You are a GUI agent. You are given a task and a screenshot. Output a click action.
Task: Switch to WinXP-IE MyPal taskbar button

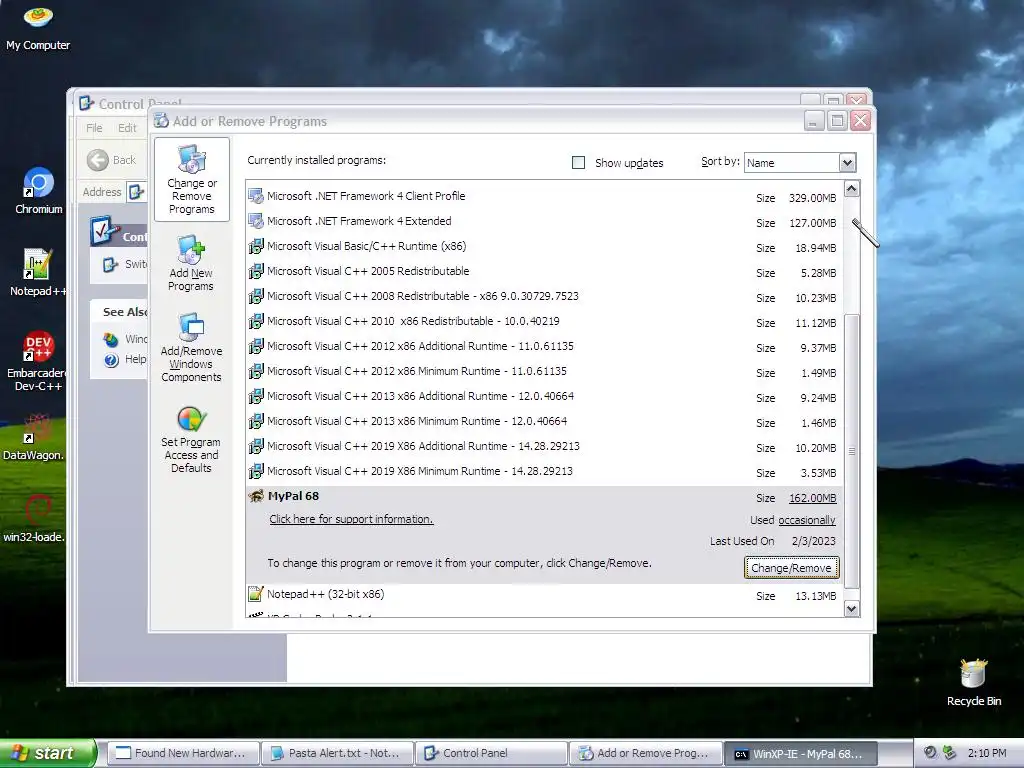click(x=799, y=753)
